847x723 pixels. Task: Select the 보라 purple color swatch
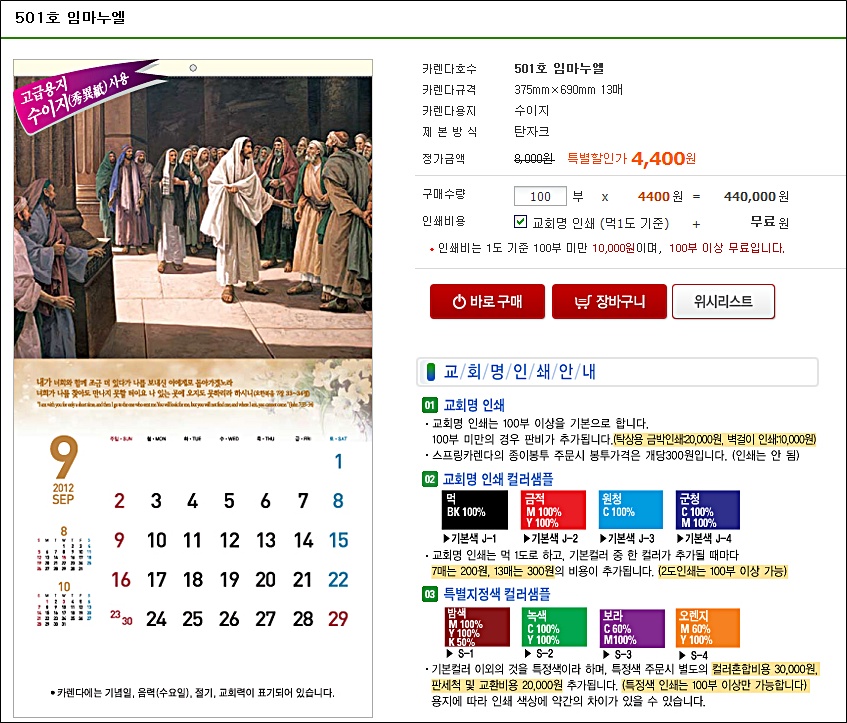tap(632, 627)
